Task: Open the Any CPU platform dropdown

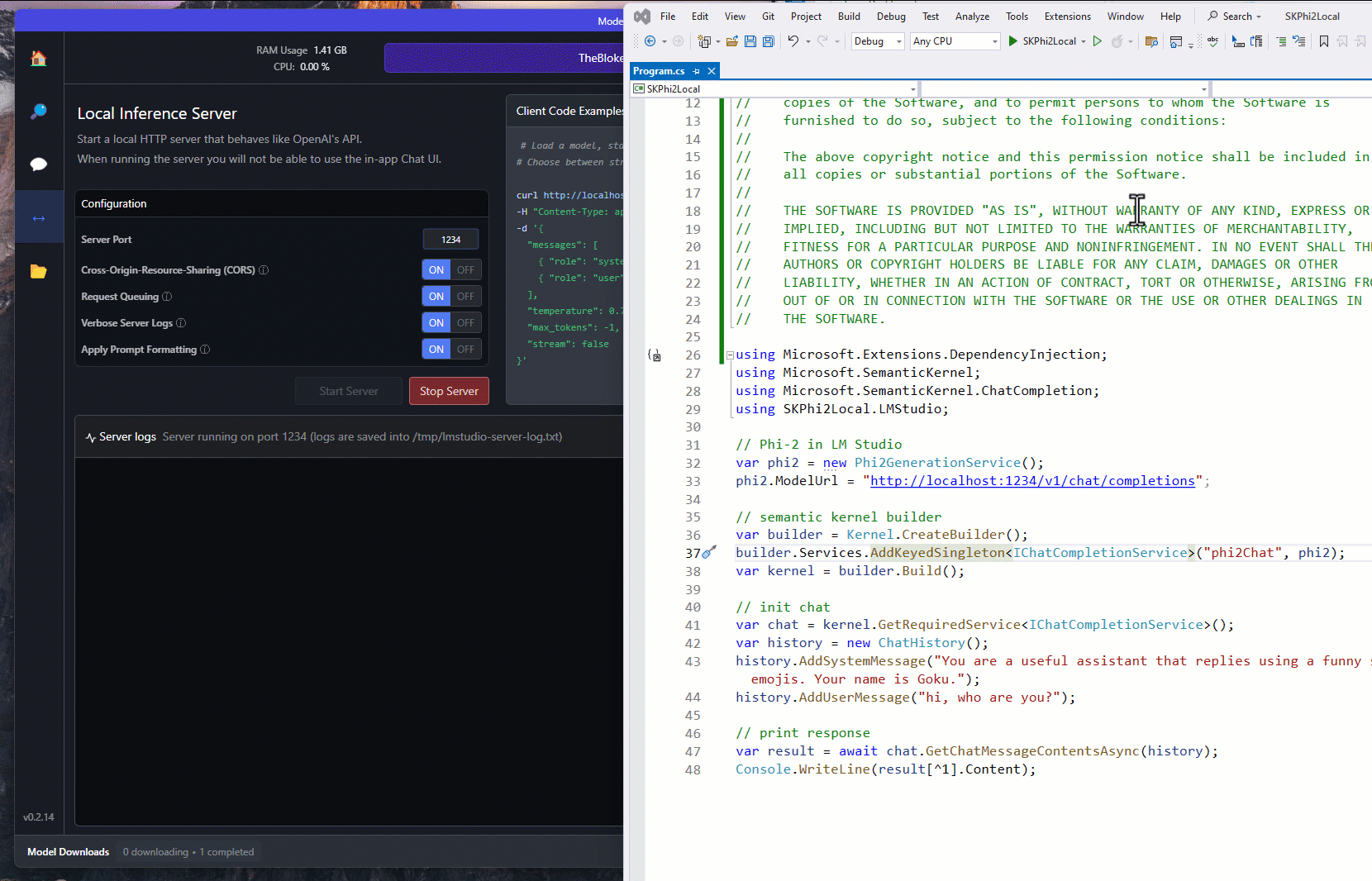Action: point(955,41)
